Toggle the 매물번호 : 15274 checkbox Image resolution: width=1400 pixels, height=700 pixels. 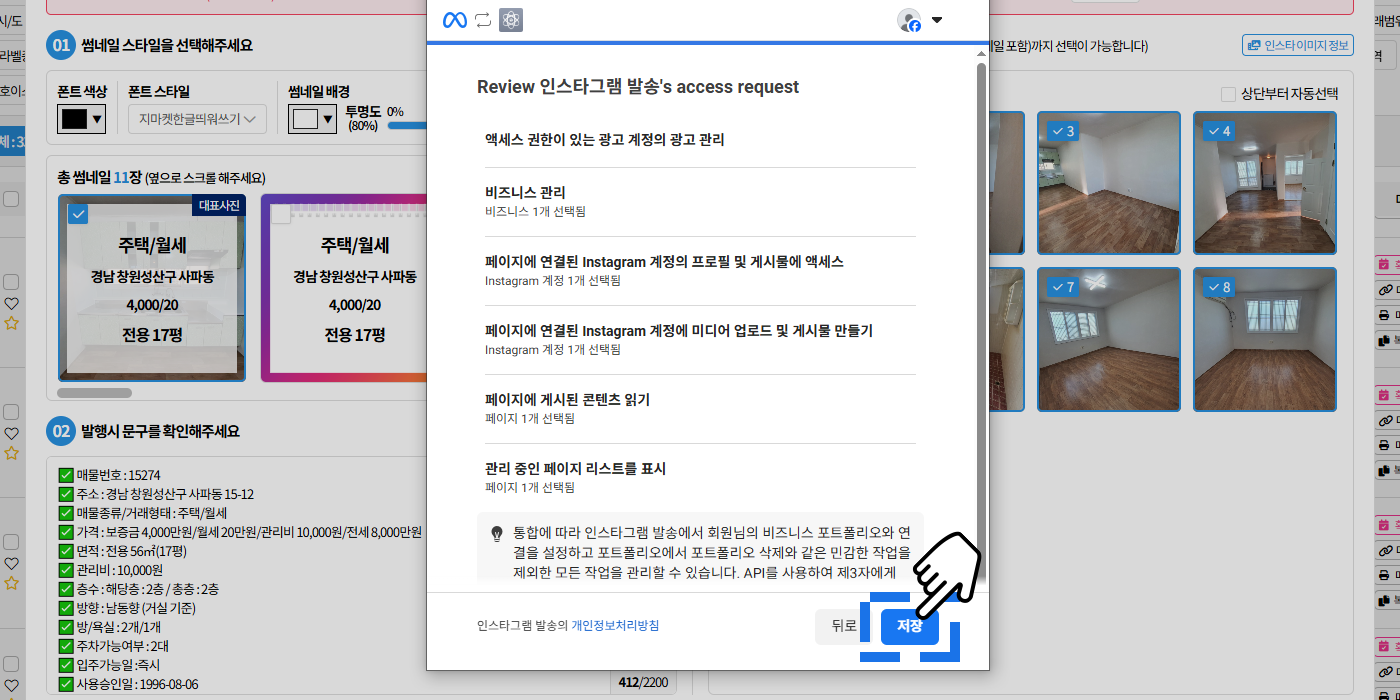point(67,475)
